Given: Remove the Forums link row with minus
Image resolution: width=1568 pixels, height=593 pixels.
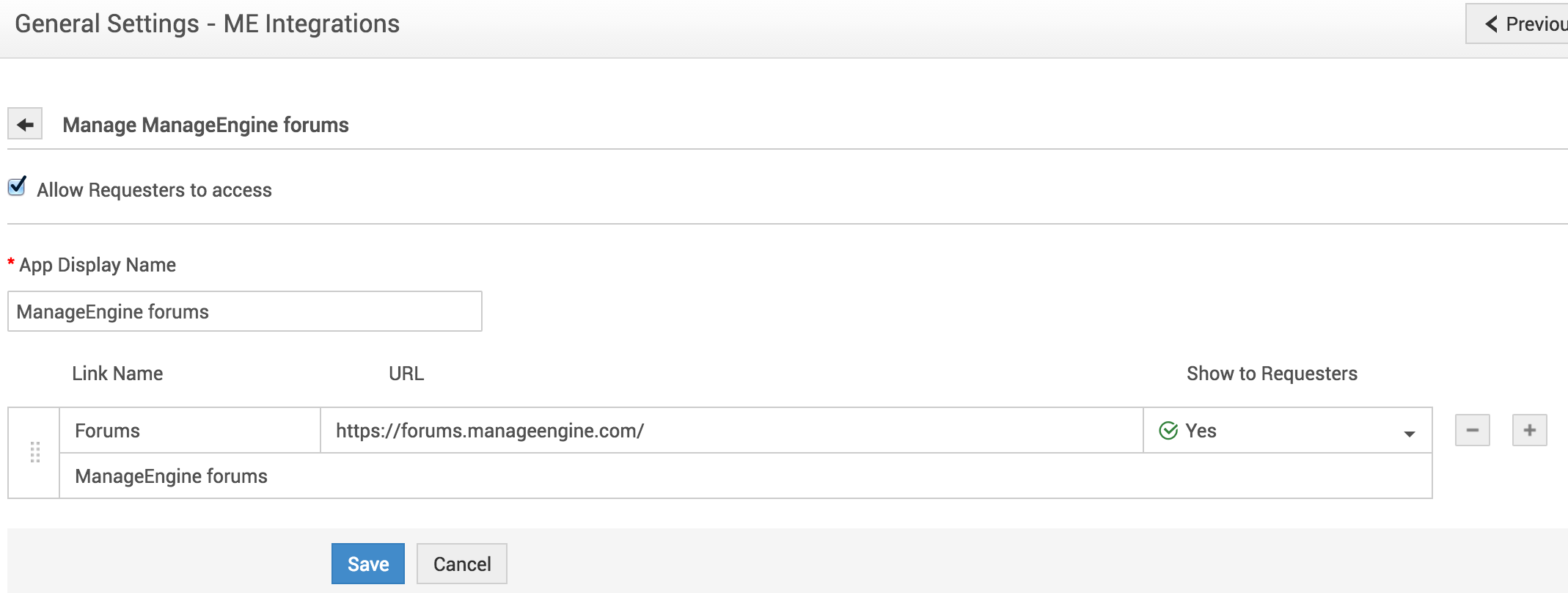Looking at the screenshot, I should pyautogui.click(x=1472, y=430).
